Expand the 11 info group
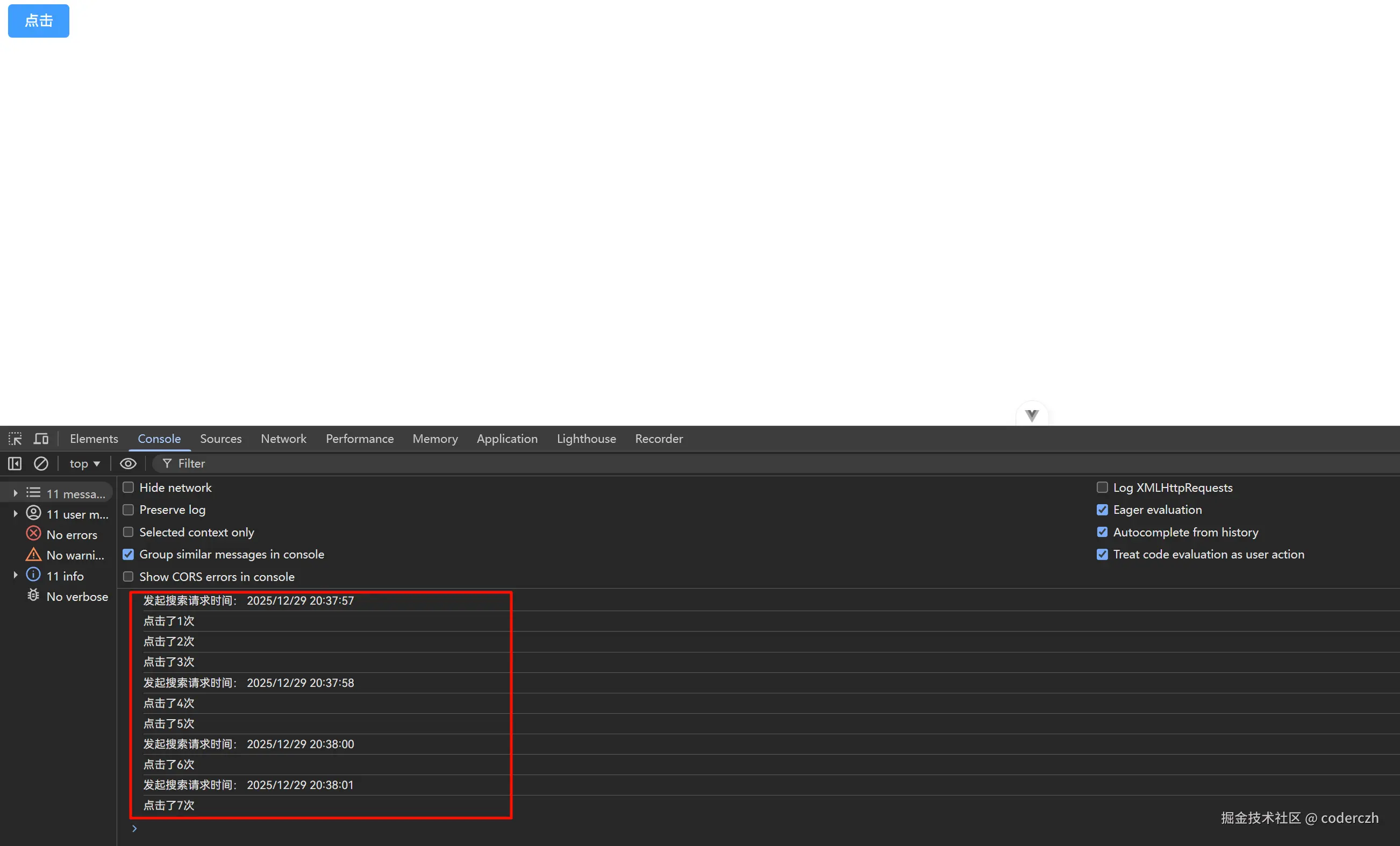Viewport: 1400px width, 846px height. (16, 576)
